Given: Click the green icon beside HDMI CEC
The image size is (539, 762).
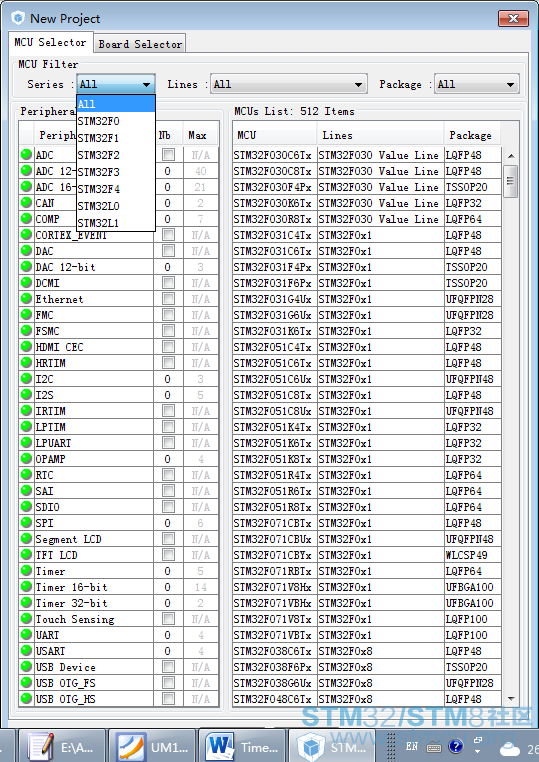Looking at the screenshot, I should click(26, 347).
